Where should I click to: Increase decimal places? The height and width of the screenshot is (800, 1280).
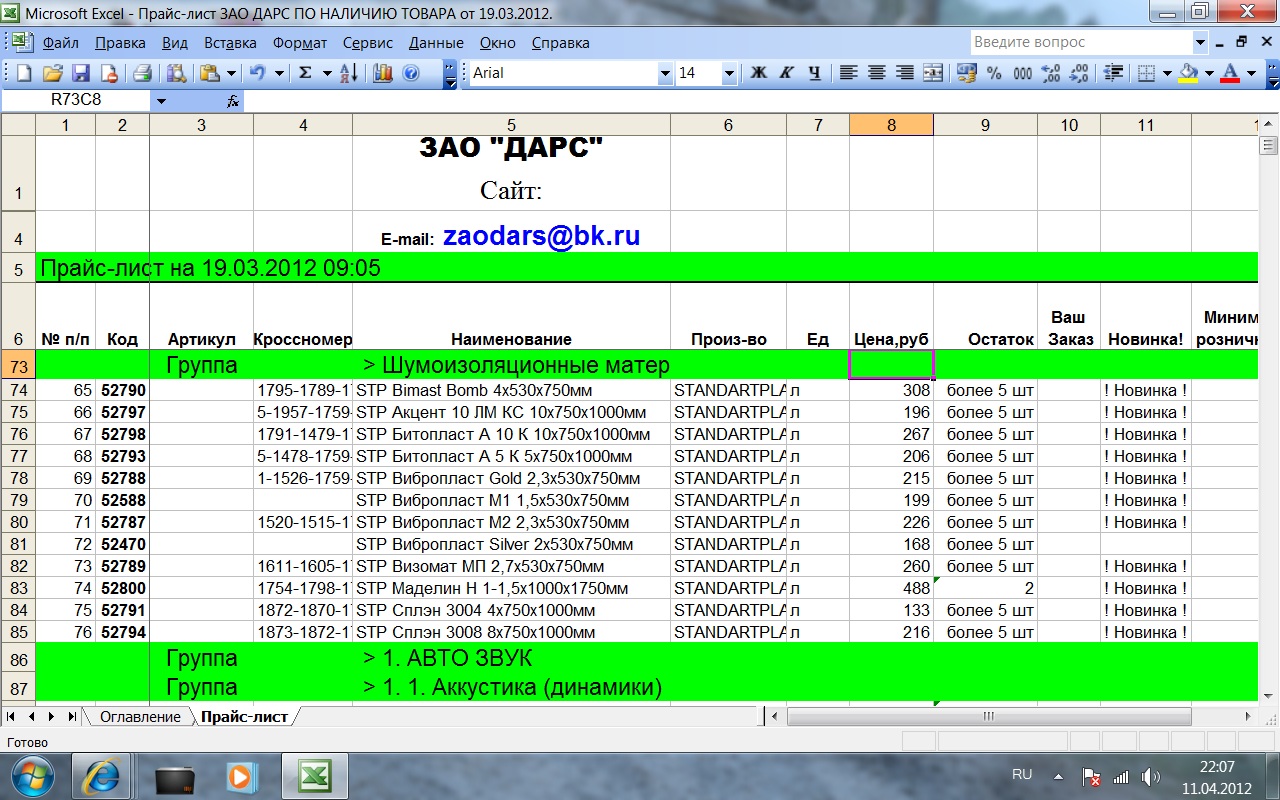(1051, 73)
